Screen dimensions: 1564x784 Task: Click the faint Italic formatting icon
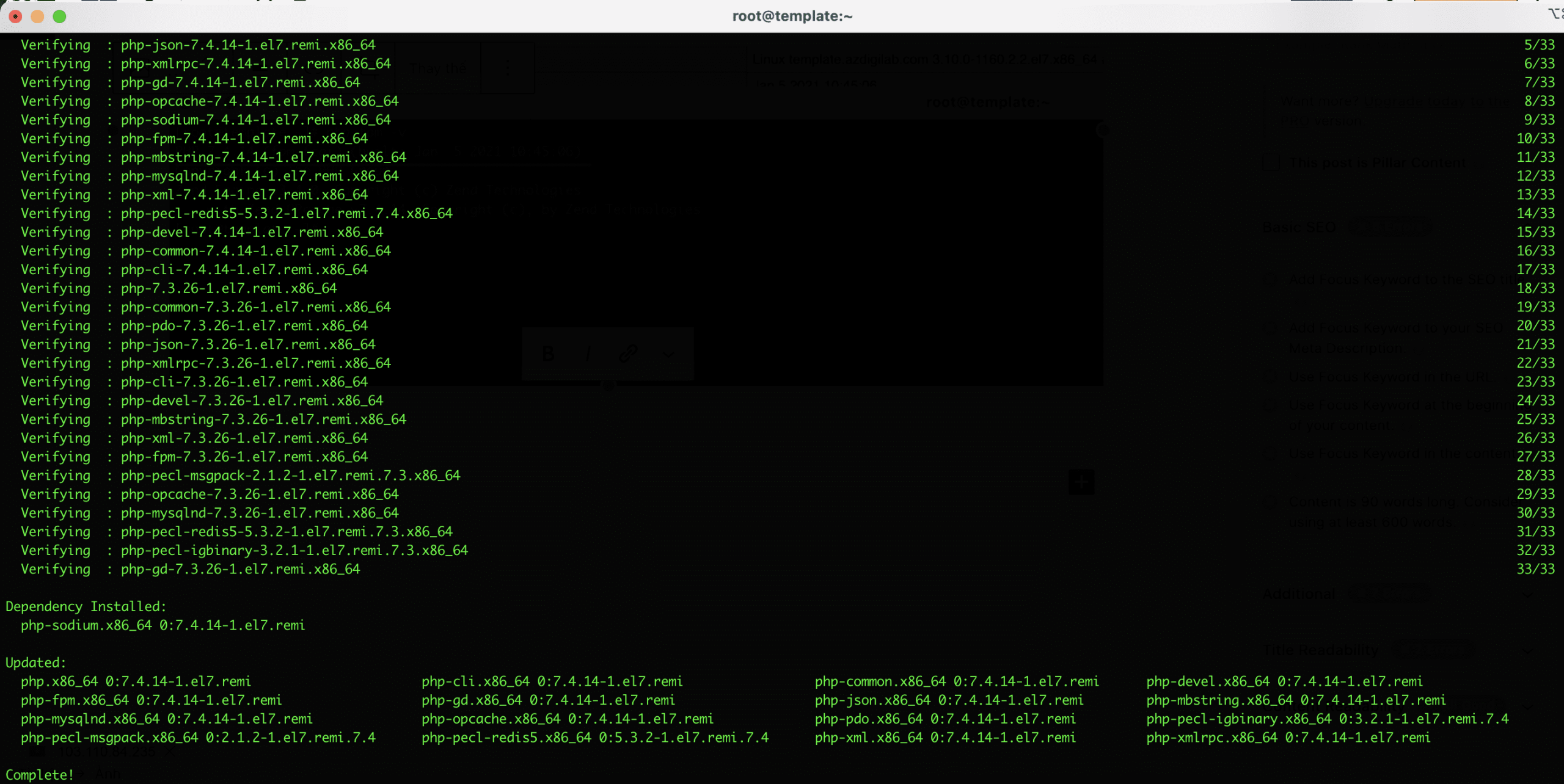[588, 354]
